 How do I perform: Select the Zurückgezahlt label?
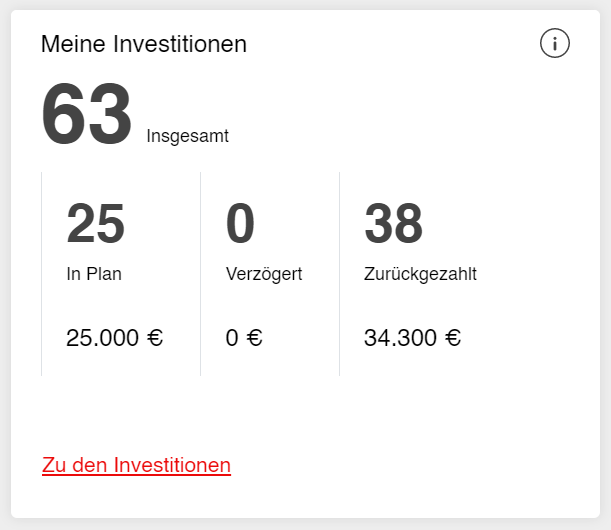420,274
